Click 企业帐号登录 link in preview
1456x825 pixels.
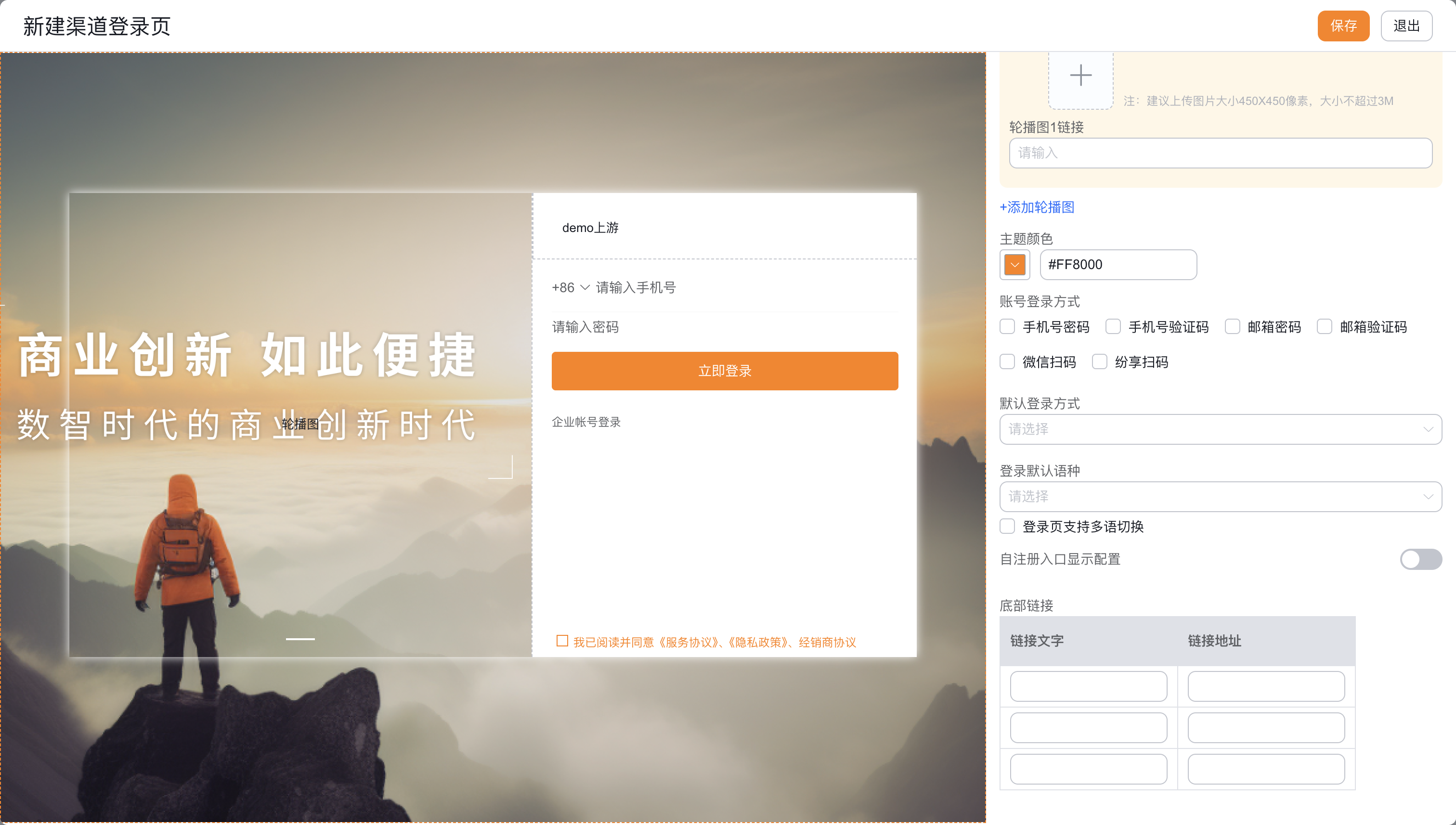586,422
